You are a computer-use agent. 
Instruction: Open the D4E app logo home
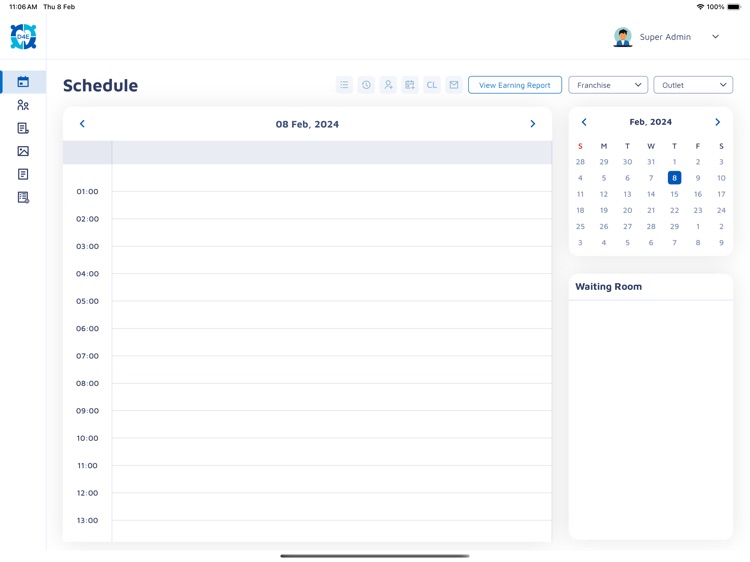[x=23, y=37]
